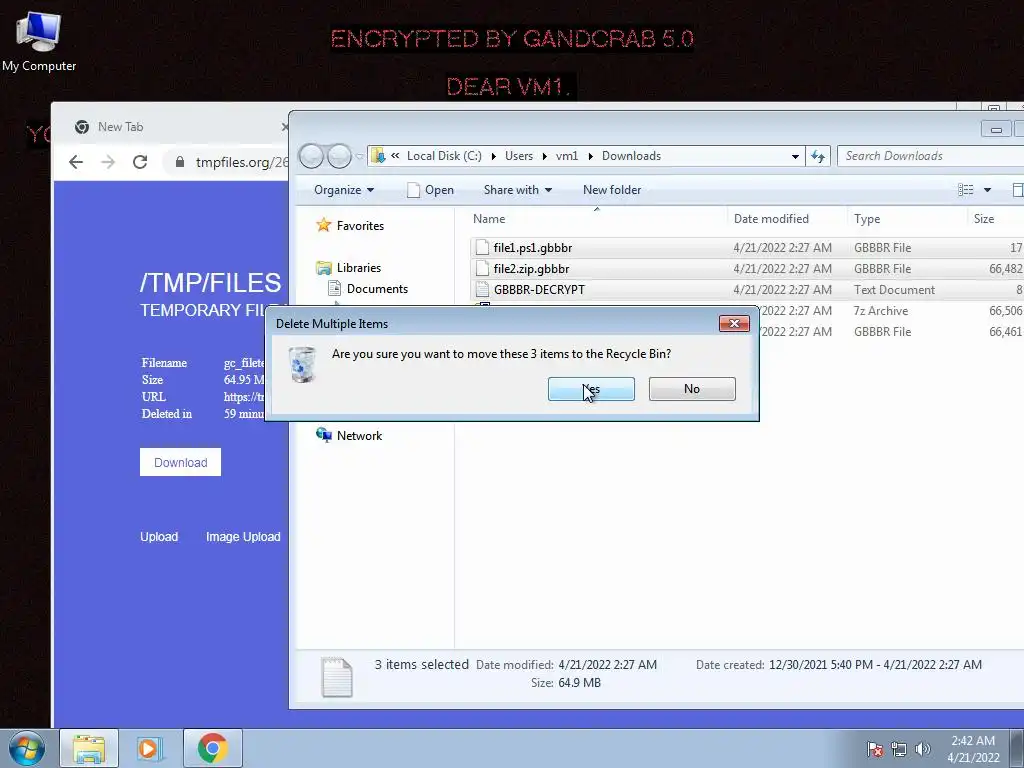The height and width of the screenshot is (768, 1024).
Task: Click No in Delete Multiple Items dialog
Action: 692,389
